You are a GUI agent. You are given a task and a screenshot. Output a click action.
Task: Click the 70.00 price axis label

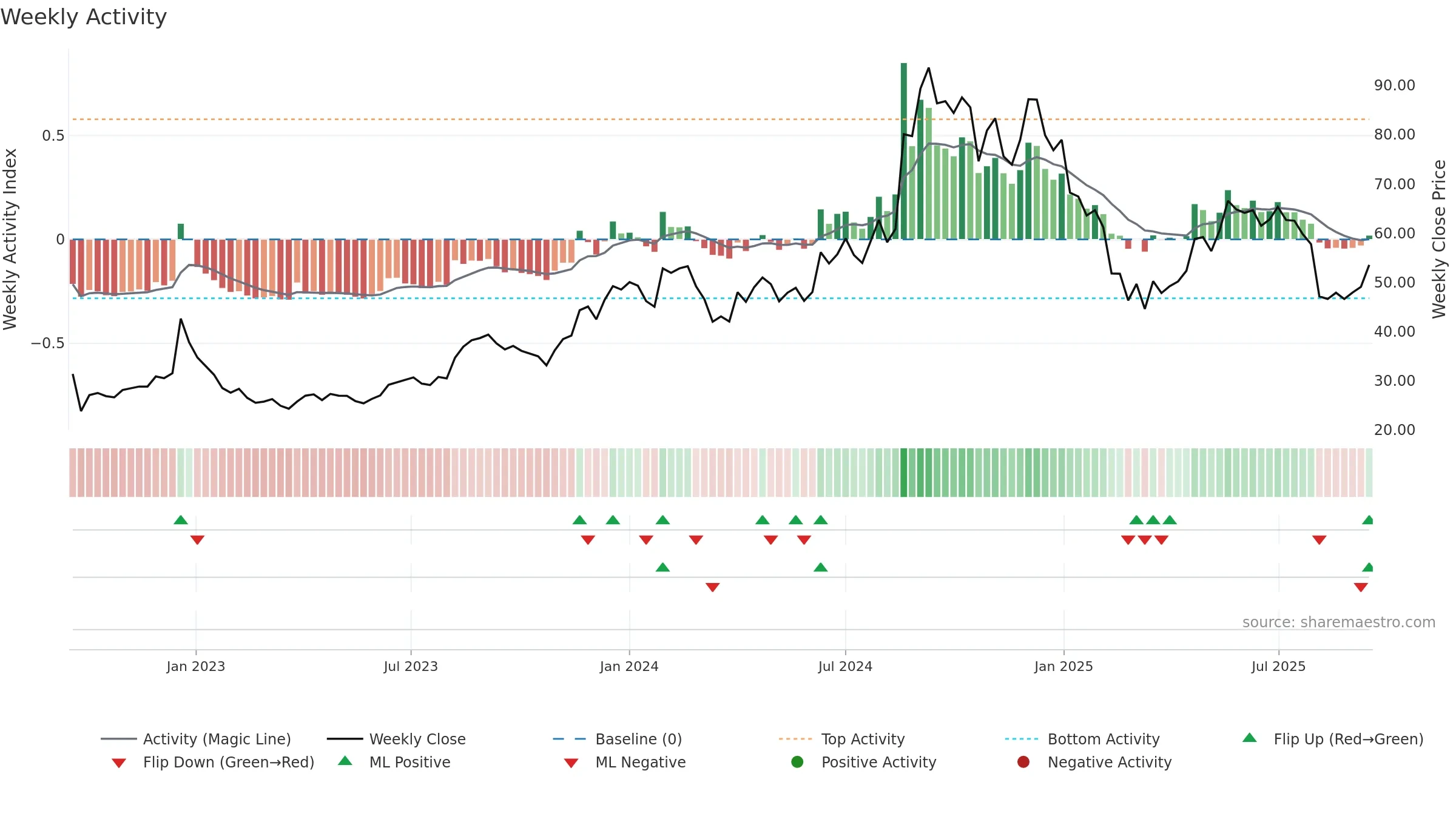(x=1395, y=184)
